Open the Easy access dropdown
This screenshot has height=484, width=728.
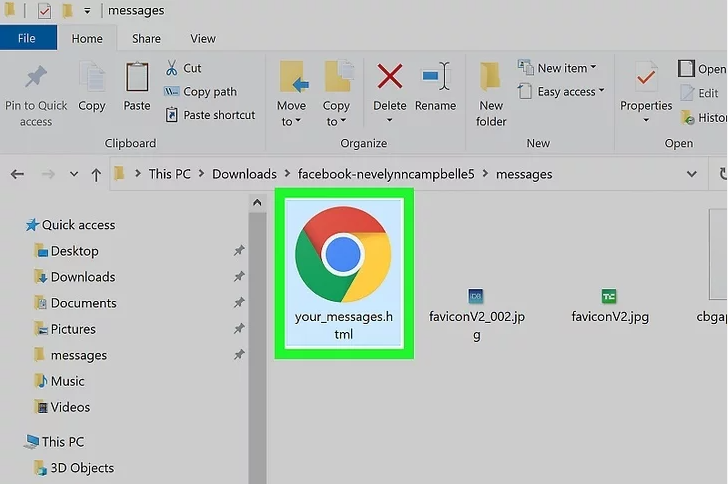point(561,92)
